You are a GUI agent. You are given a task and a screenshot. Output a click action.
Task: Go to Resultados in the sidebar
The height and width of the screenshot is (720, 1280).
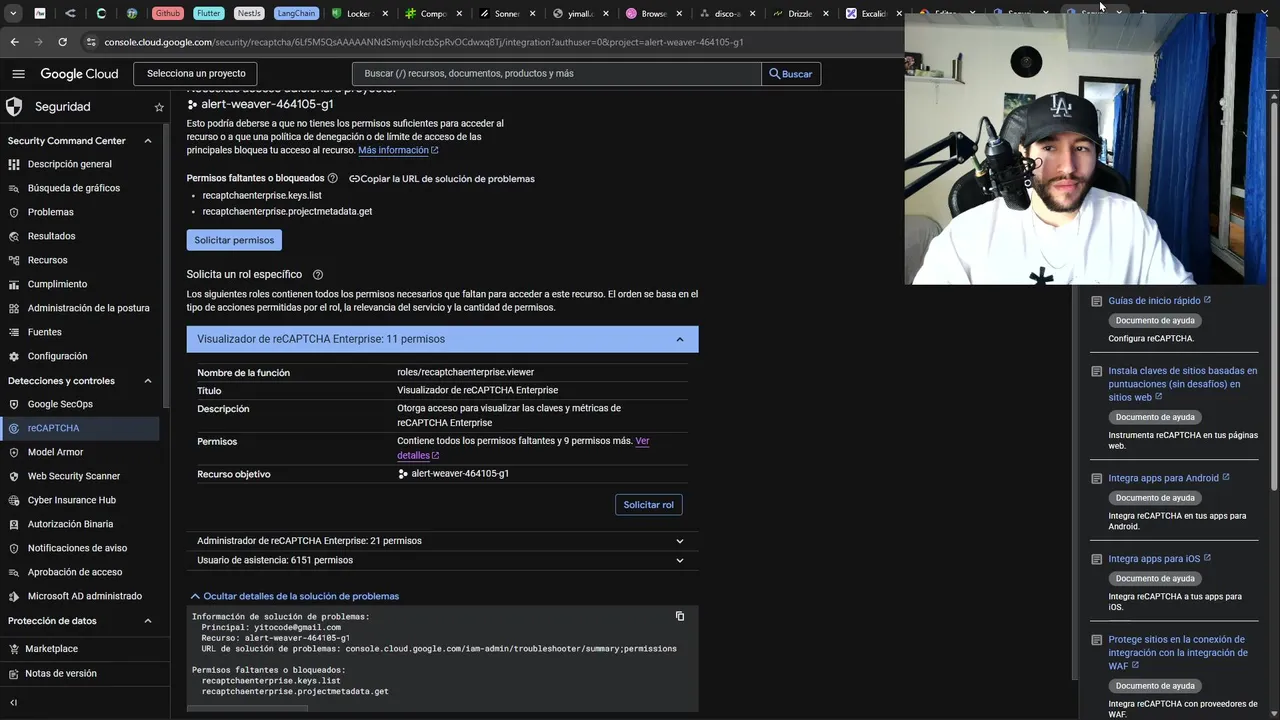(80, 236)
